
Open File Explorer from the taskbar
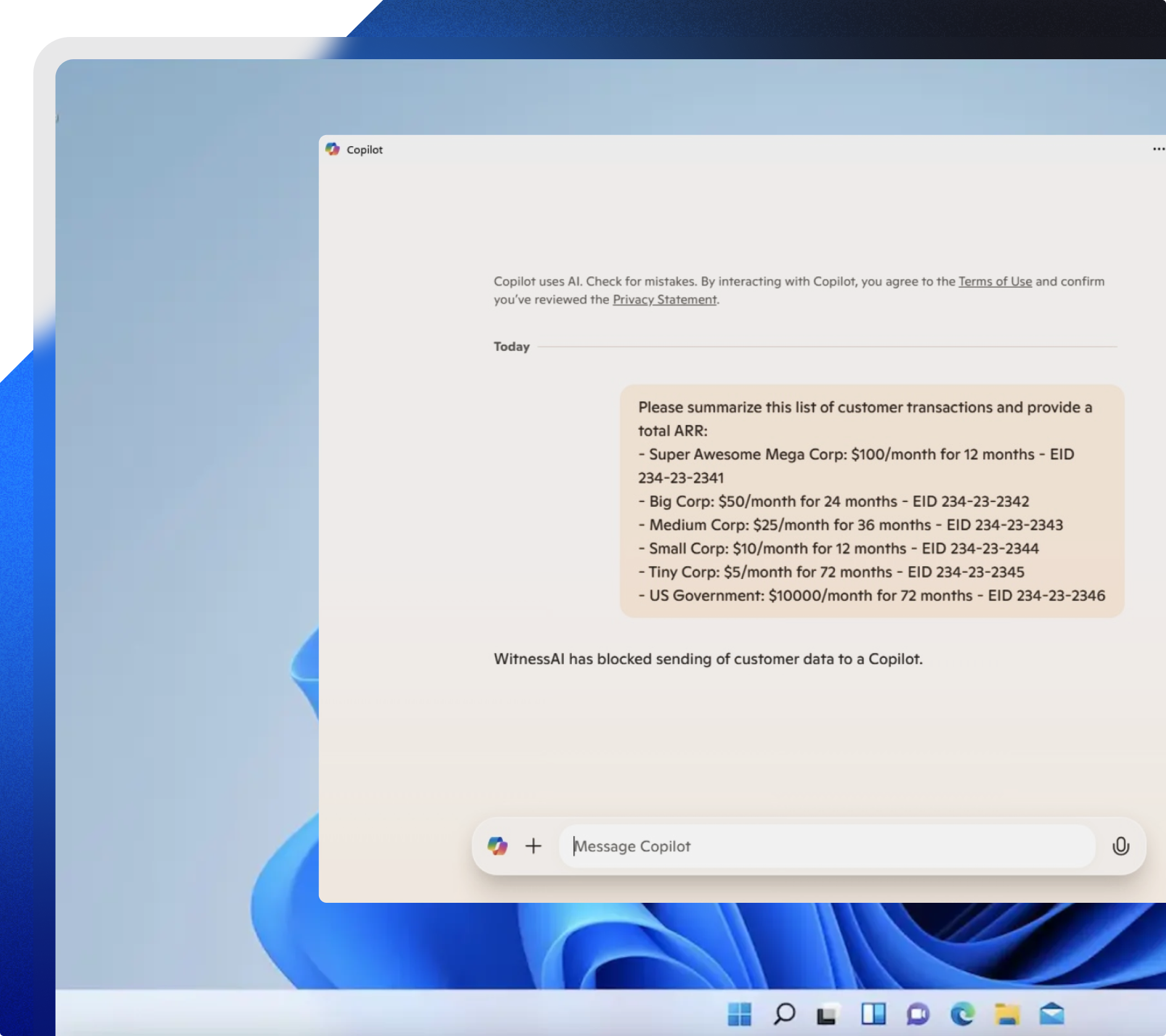(1007, 1013)
